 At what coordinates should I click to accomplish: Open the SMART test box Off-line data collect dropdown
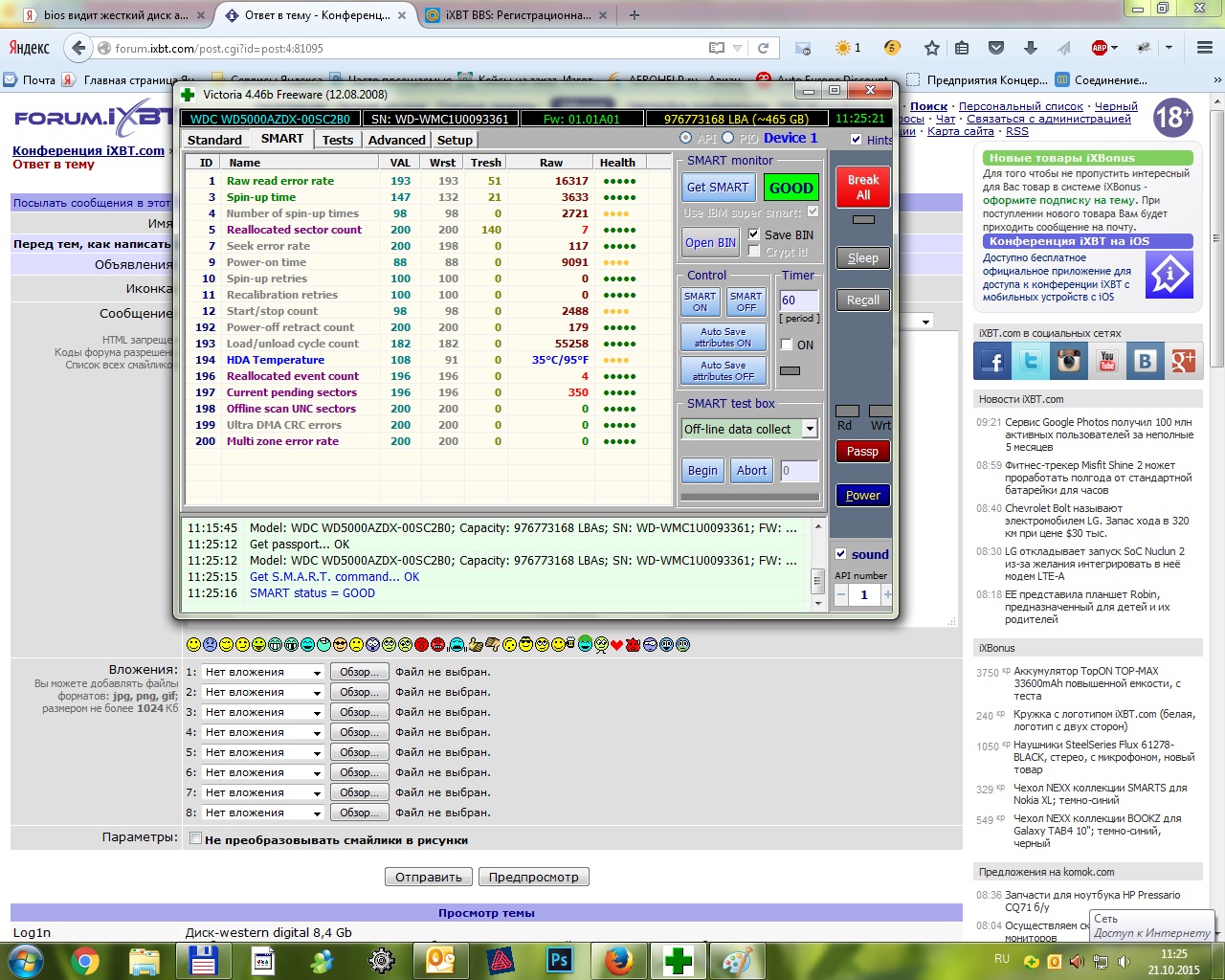[x=810, y=429]
